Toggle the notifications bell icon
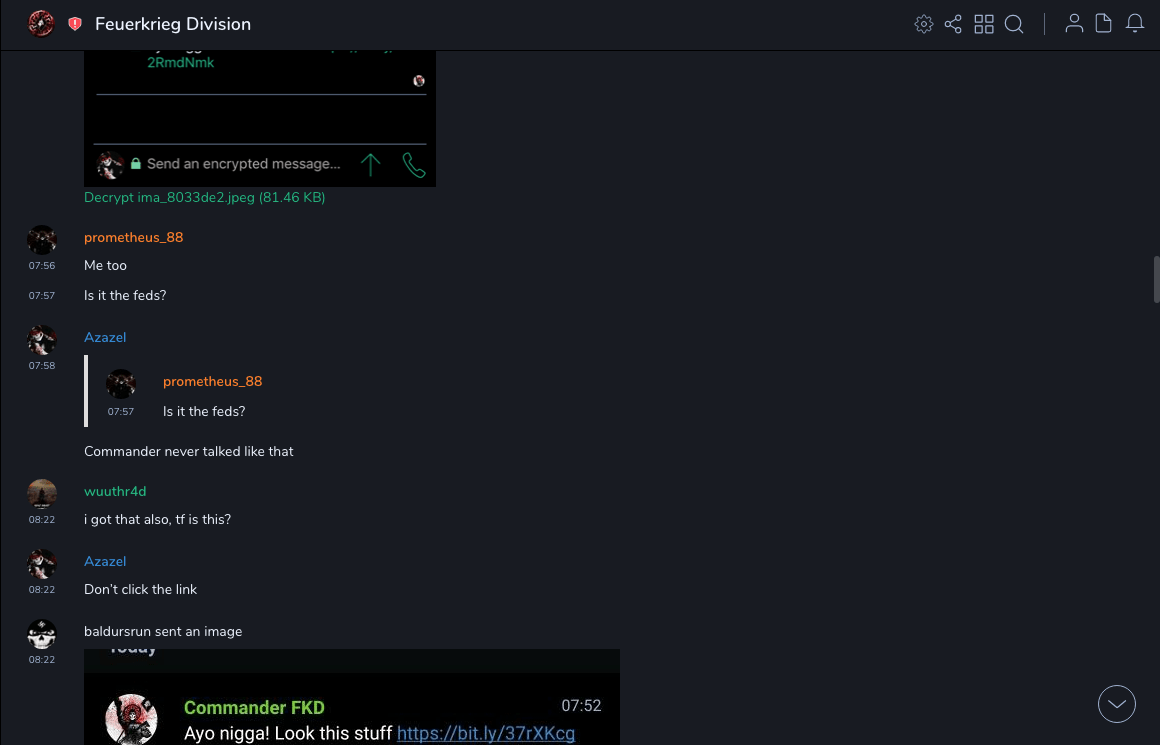 coord(1135,24)
